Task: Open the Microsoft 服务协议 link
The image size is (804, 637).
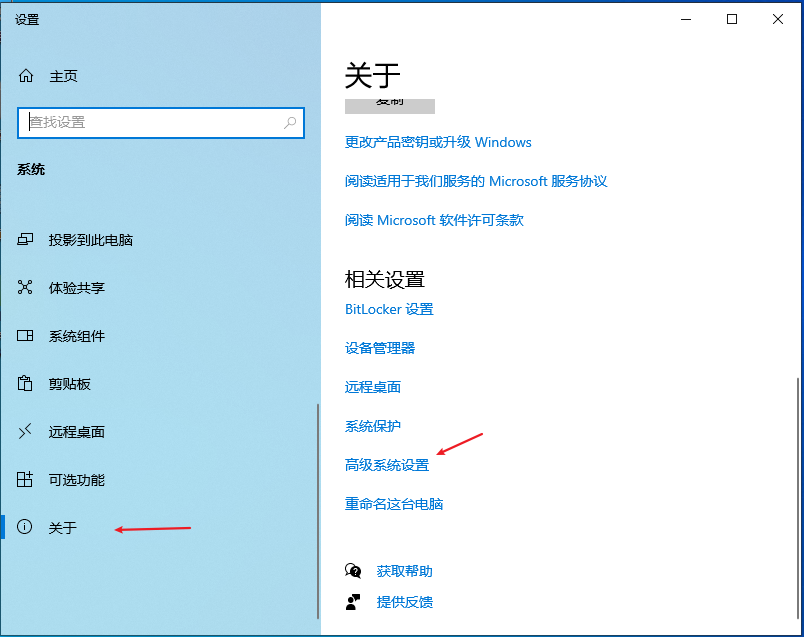Action: coord(476,181)
